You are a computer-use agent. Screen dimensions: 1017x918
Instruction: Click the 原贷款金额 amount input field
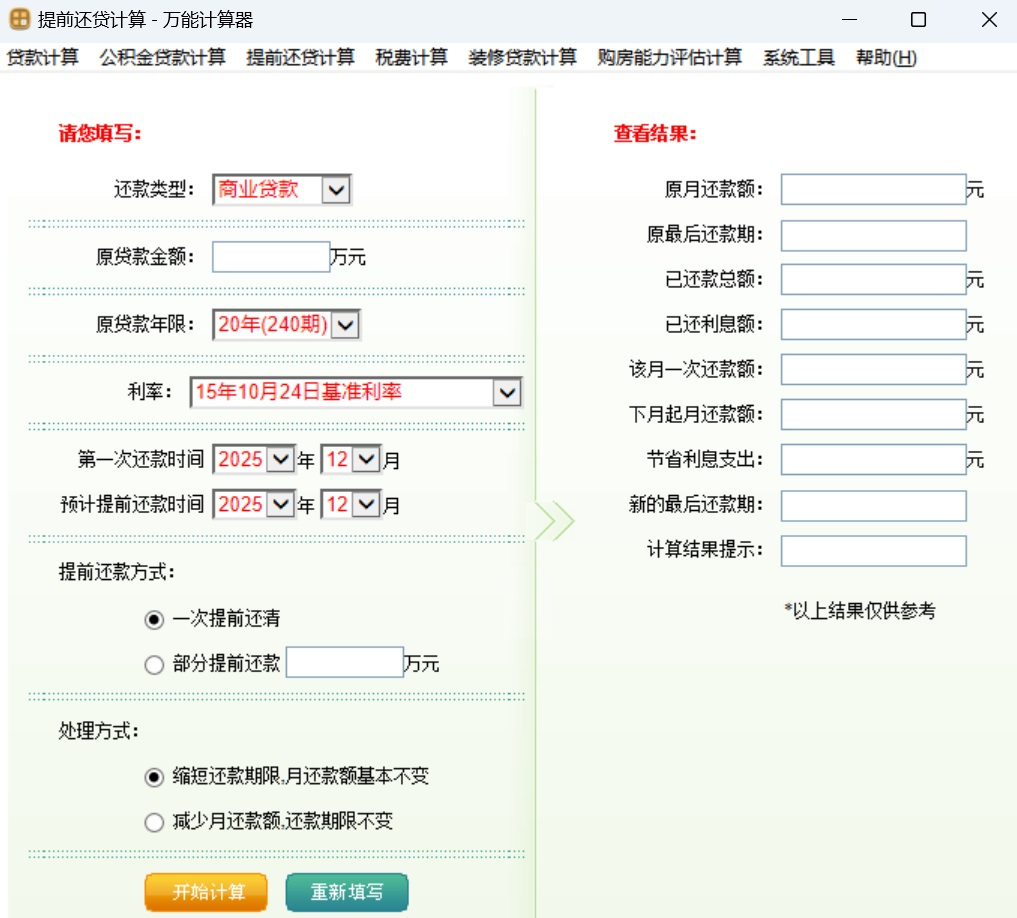coord(270,256)
